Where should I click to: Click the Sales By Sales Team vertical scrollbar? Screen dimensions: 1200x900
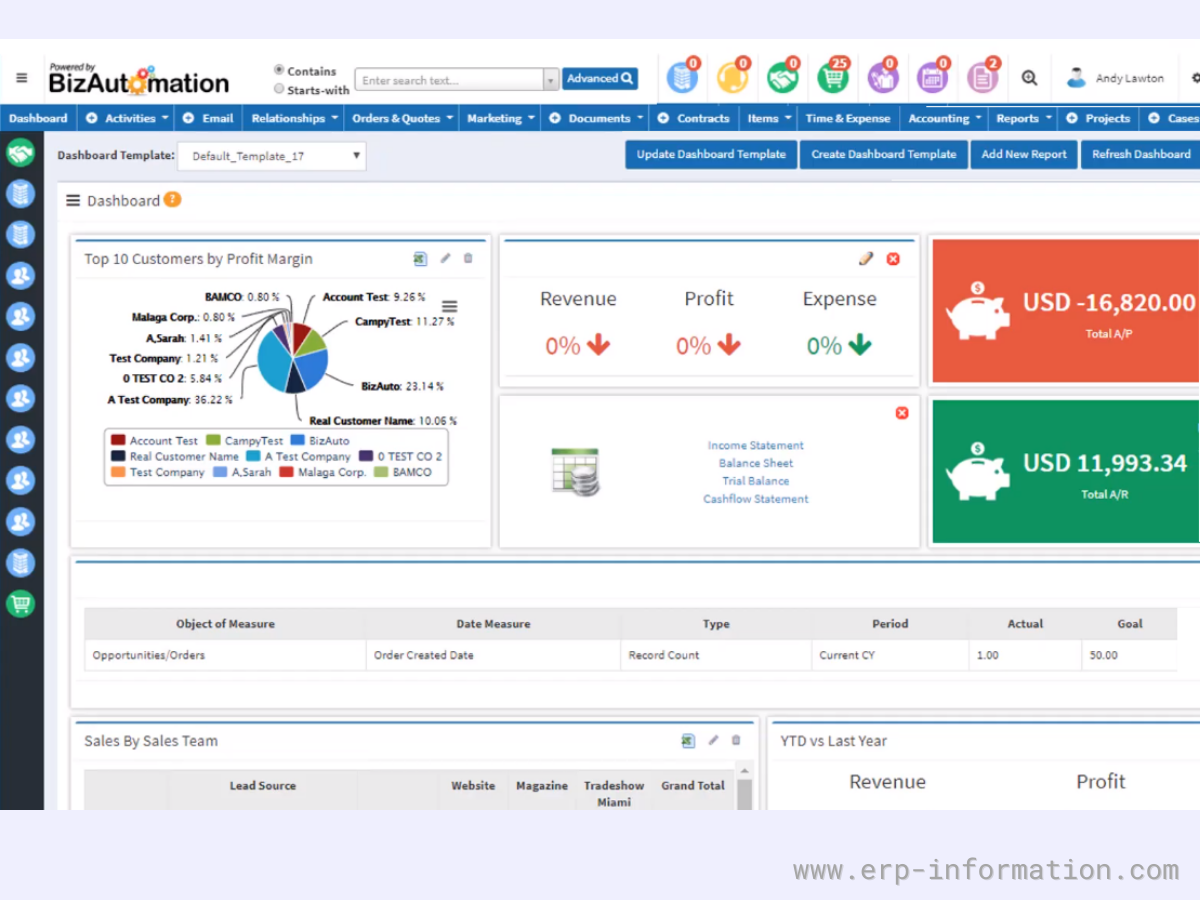(x=743, y=786)
